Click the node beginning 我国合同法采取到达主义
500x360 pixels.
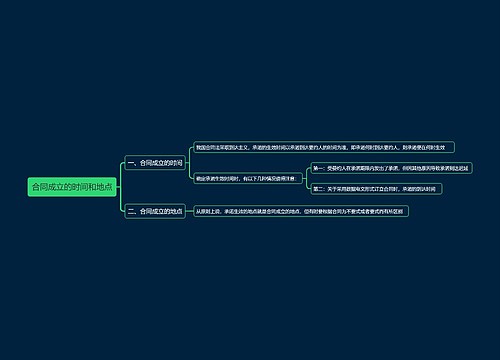tap(324, 147)
